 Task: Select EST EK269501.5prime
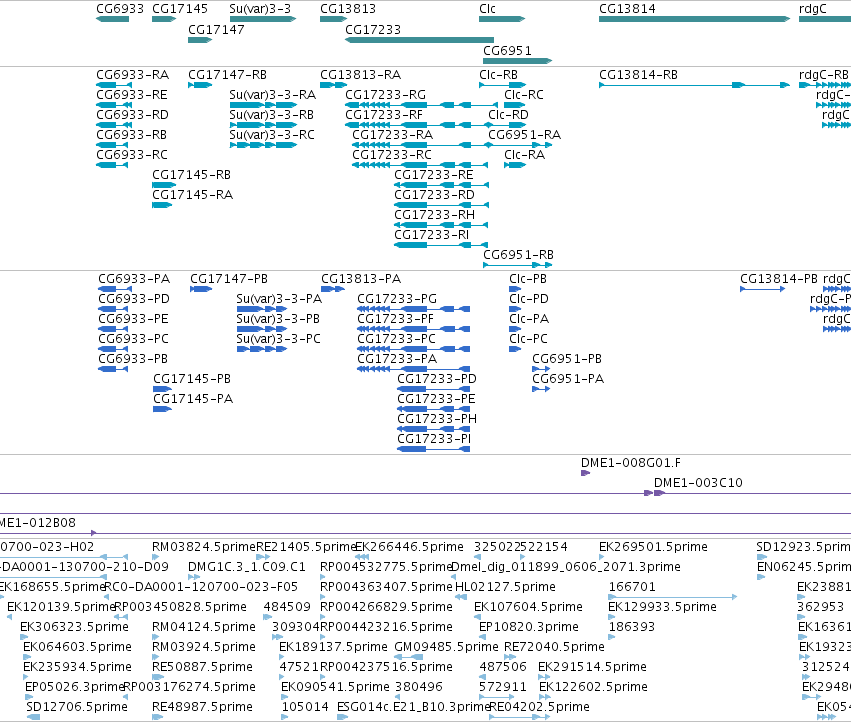coord(653,547)
